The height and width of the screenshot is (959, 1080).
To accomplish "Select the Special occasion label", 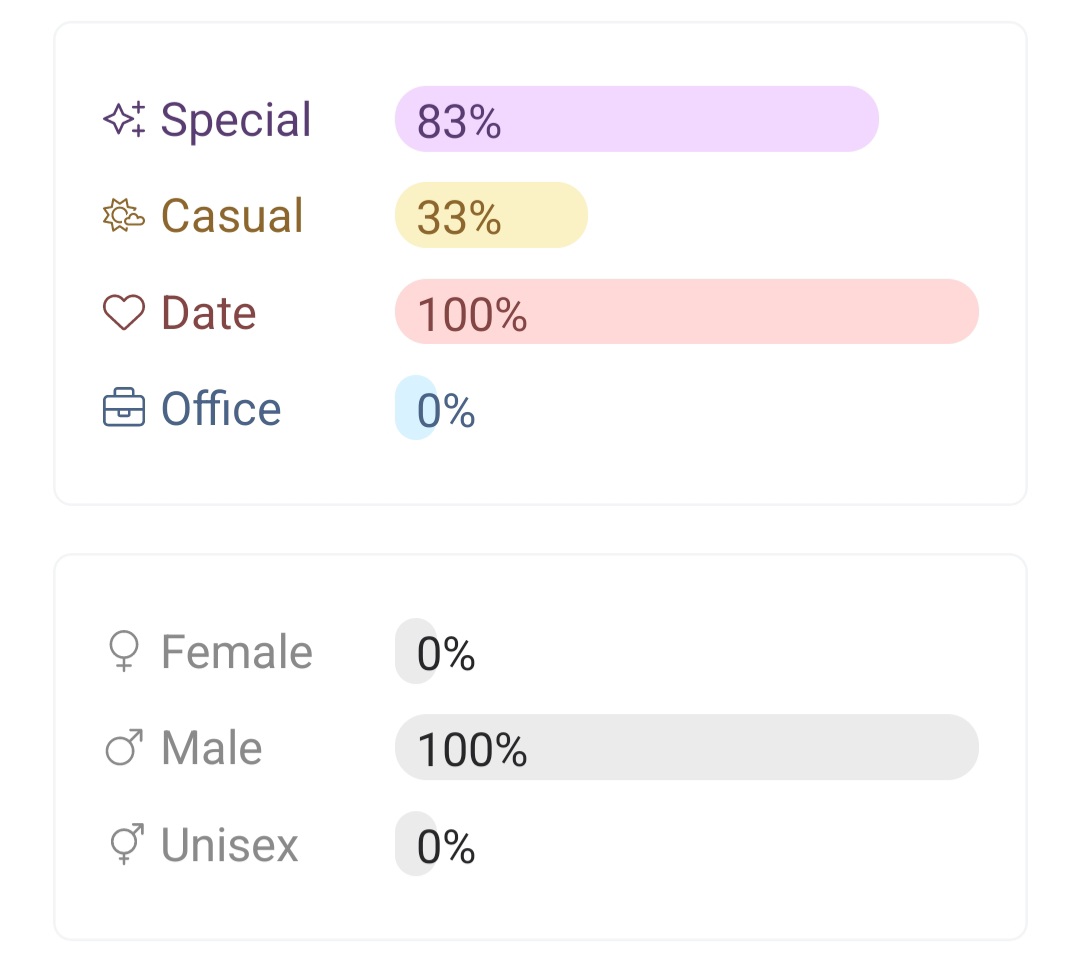I will pyautogui.click(x=236, y=120).
